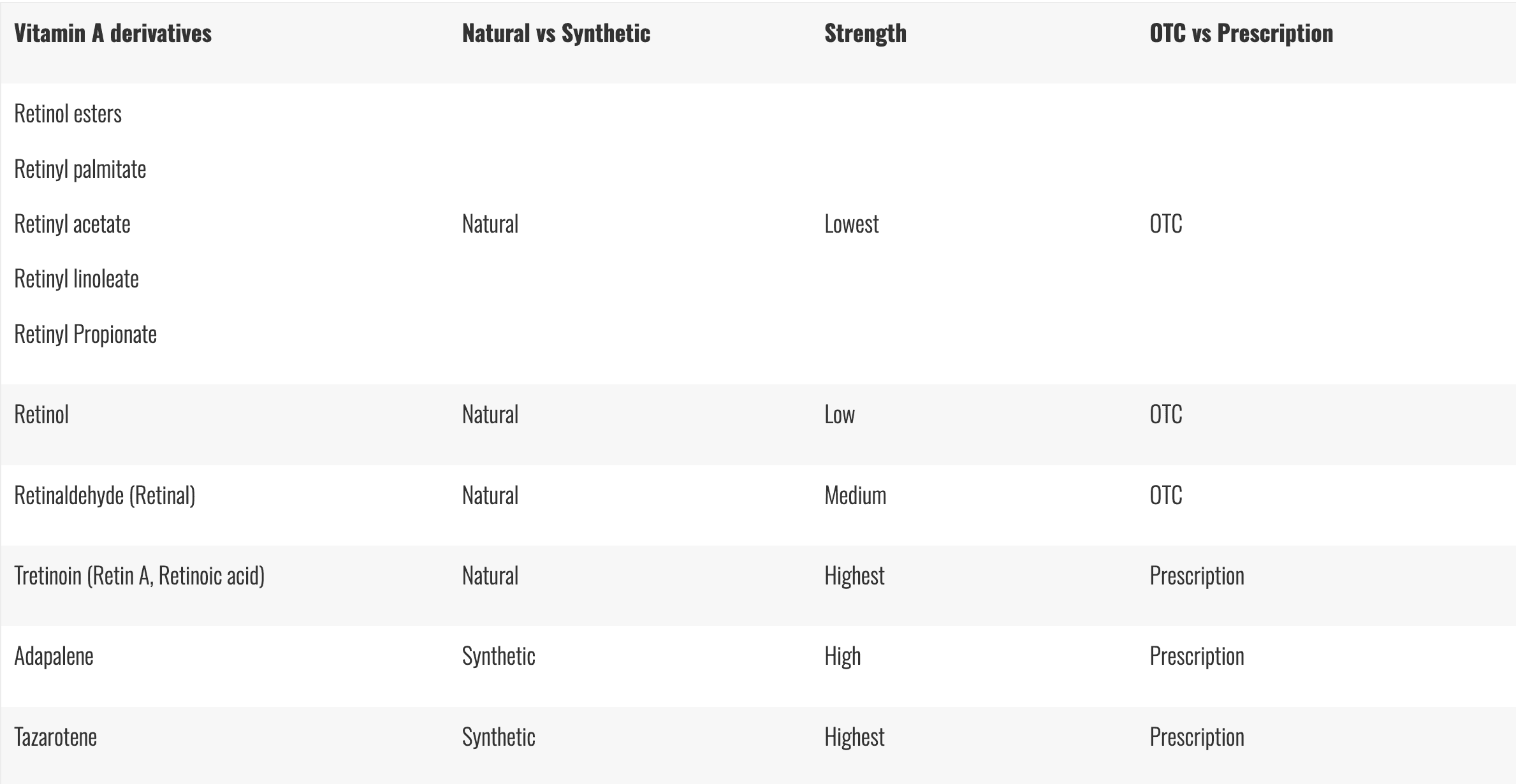The width and height of the screenshot is (1516, 784).
Task: Click the "Lowest" strength cell
Action: coord(851,224)
